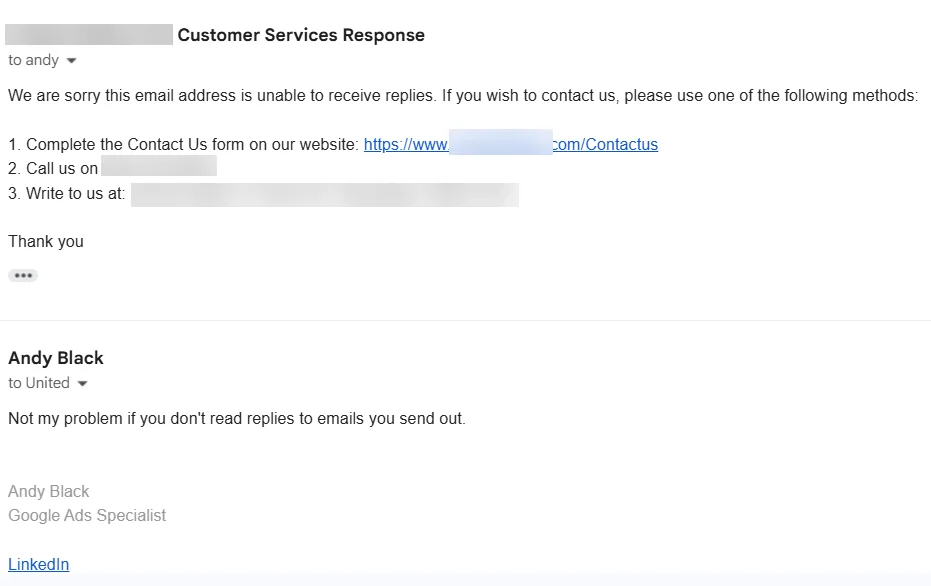Click the bold 'Andy Black' sender name
The width and height of the screenshot is (931, 586).
pos(56,358)
